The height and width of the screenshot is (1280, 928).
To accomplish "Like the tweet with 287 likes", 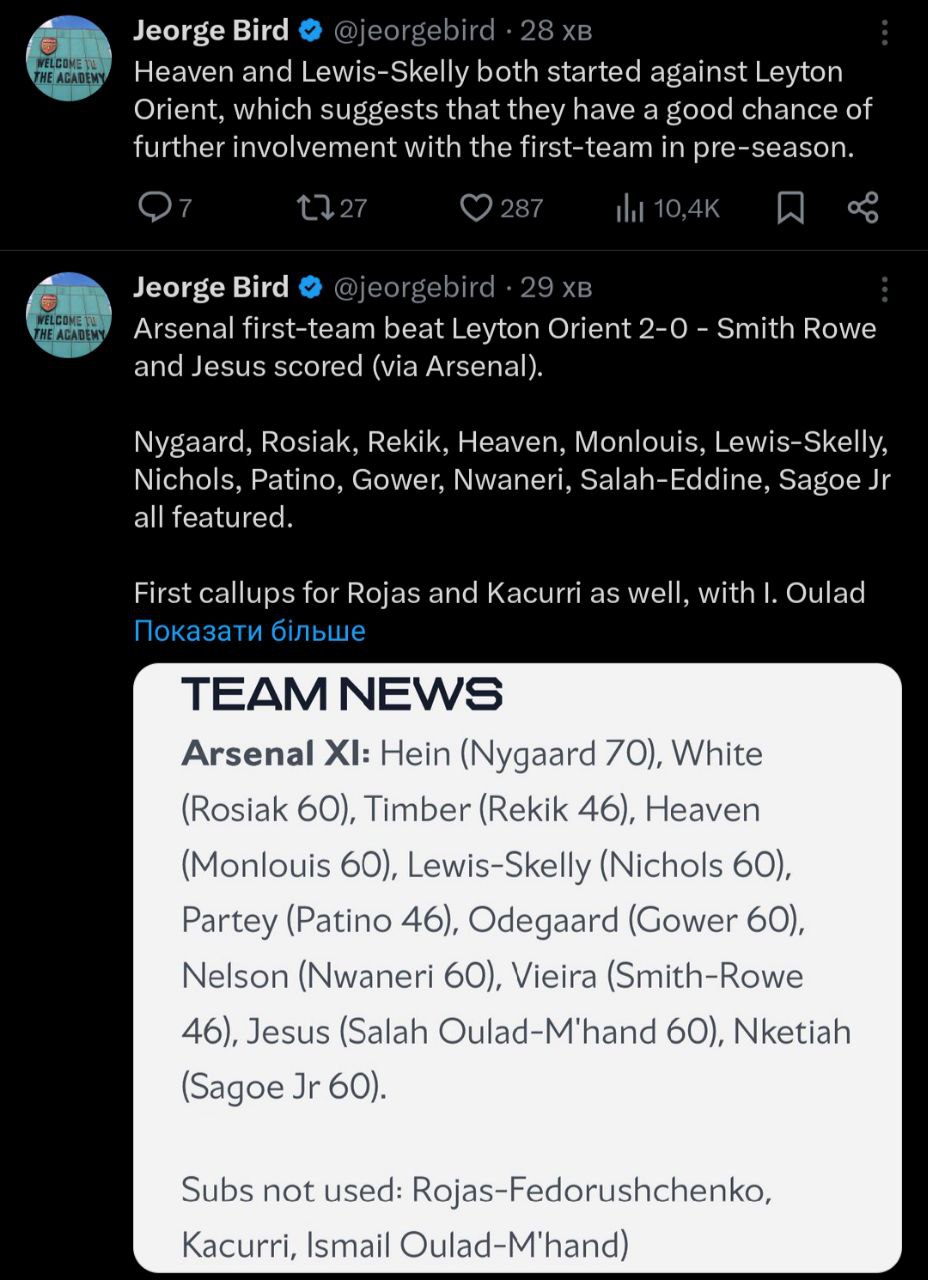I will 478,207.
